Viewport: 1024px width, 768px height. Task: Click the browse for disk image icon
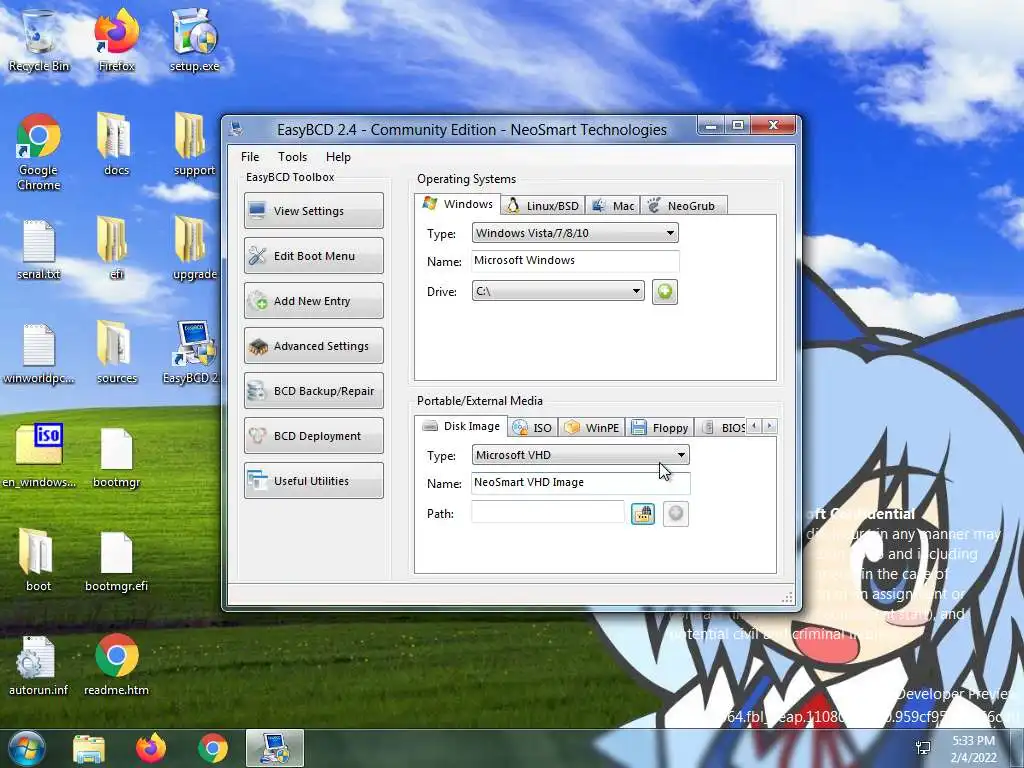643,514
